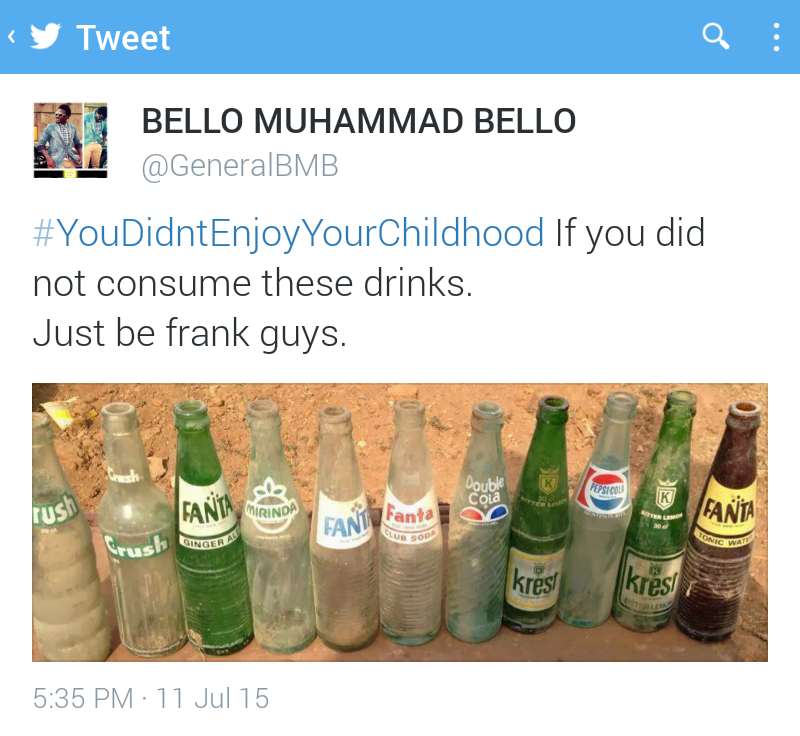Open the three-dot overflow menu
800x736 pixels.
[776, 37]
